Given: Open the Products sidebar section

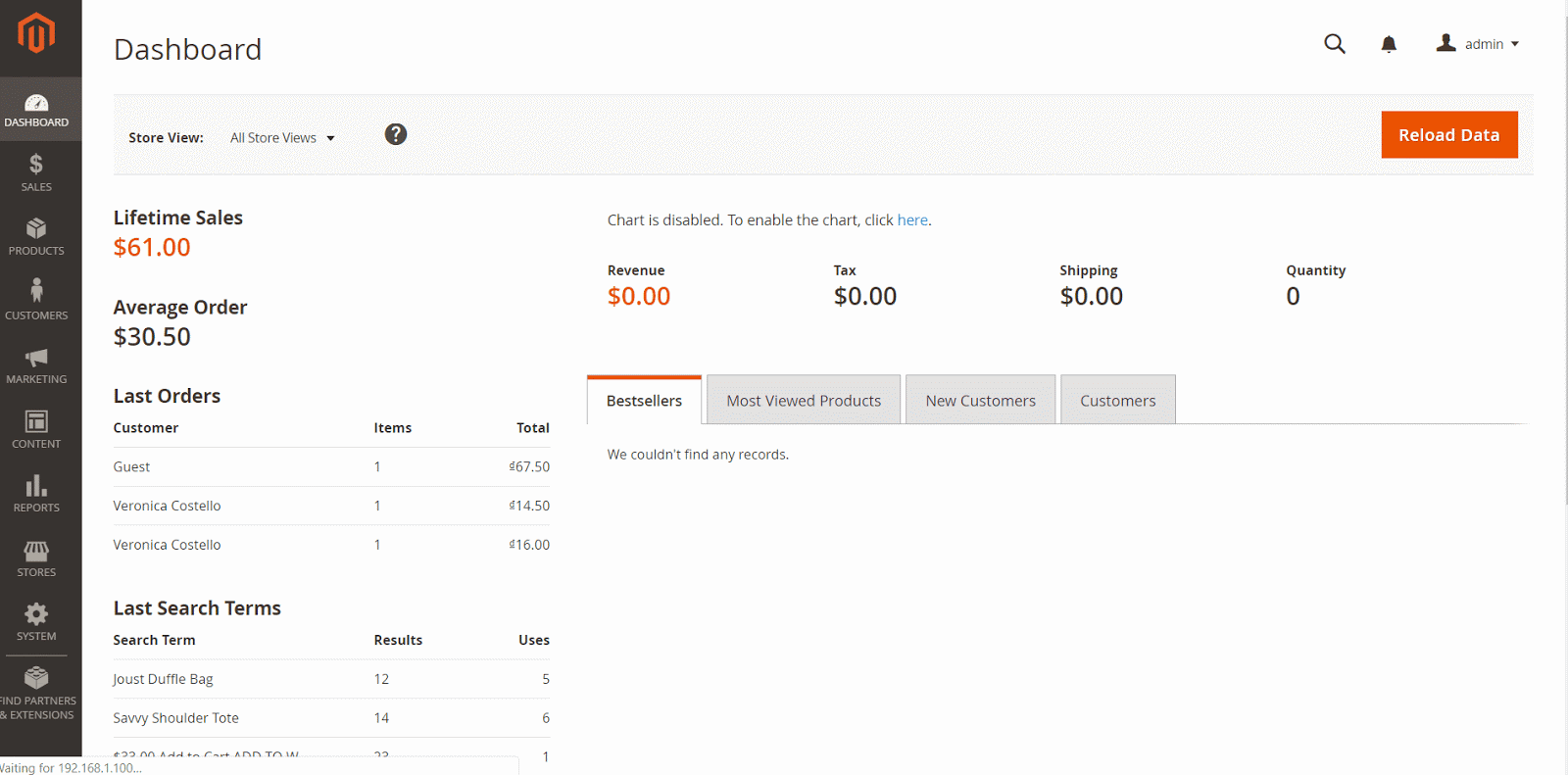Looking at the screenshot, I should pos(36,237).
